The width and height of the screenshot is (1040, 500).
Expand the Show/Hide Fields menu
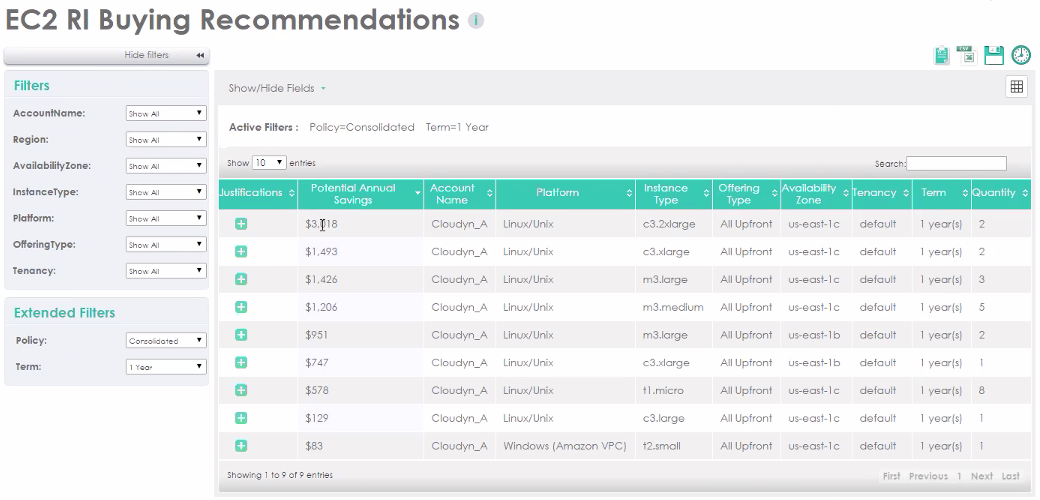click(277, 88)
